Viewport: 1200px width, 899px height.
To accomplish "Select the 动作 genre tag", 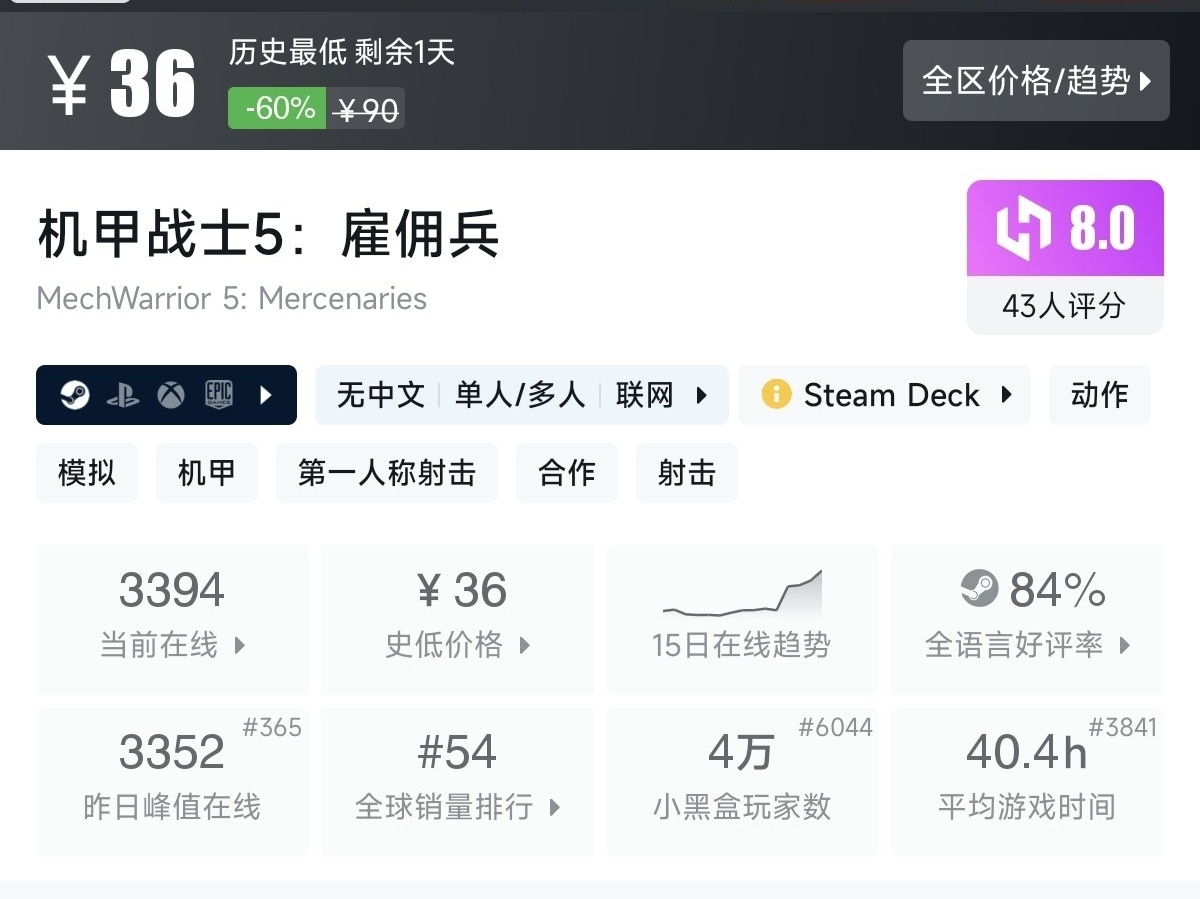I will tap(1099, 395).
